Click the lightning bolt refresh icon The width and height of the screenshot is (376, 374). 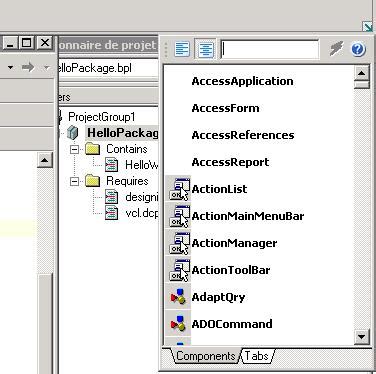click(x=336, y=49)
